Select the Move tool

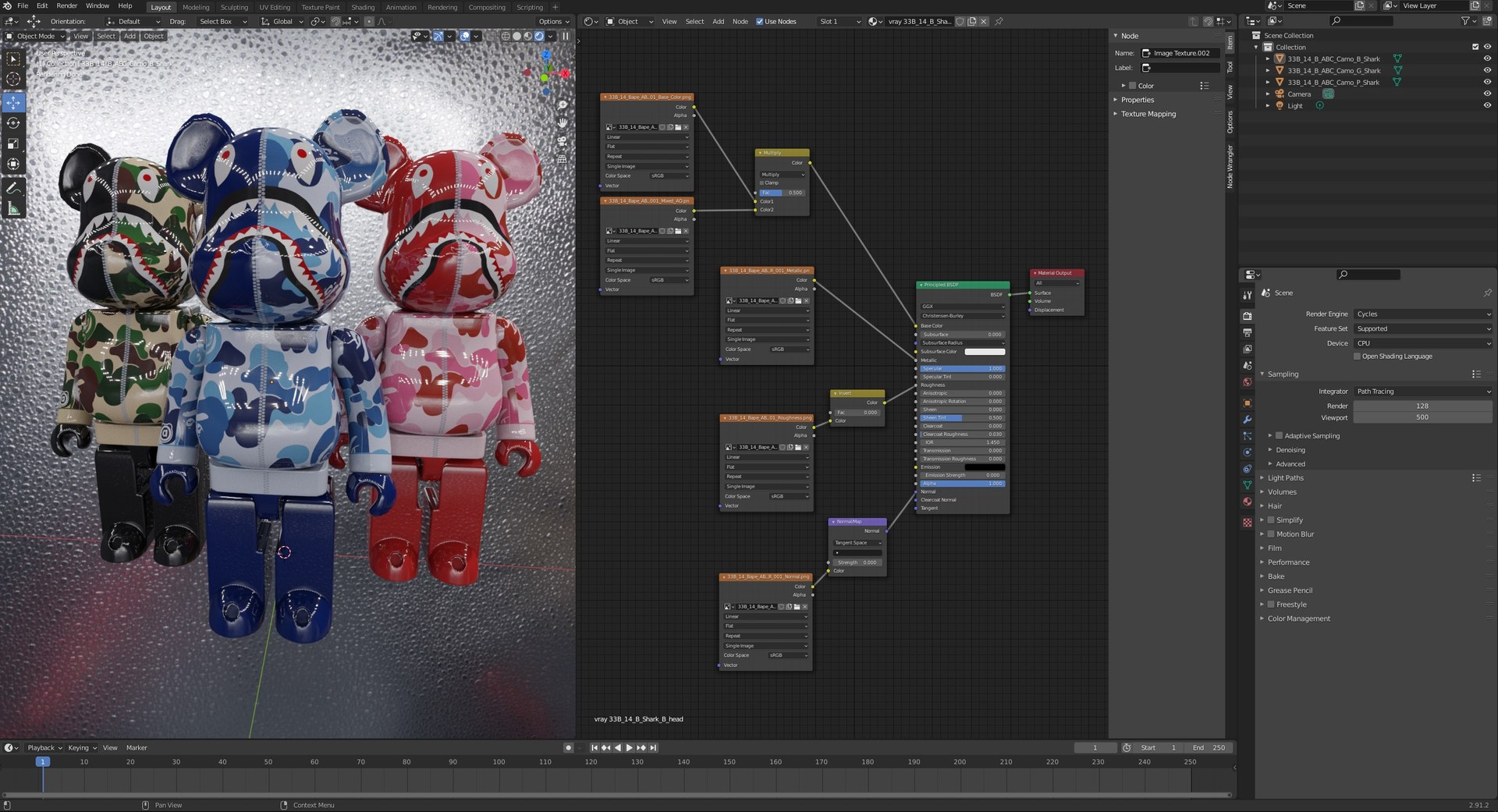(13, 102)
